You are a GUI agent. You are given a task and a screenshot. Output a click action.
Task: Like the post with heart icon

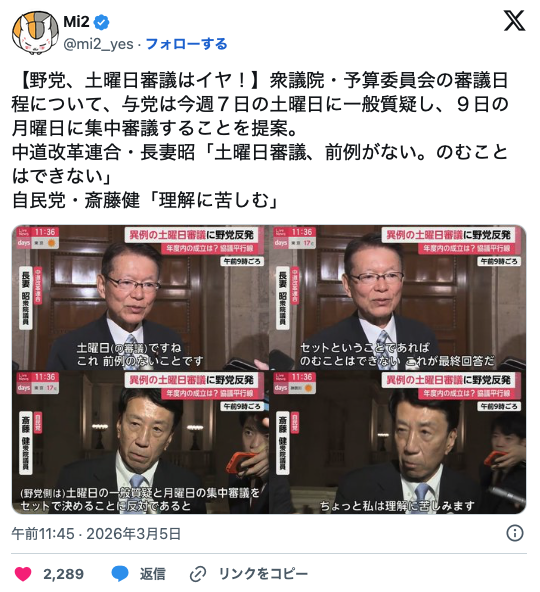tap(23, 574)
